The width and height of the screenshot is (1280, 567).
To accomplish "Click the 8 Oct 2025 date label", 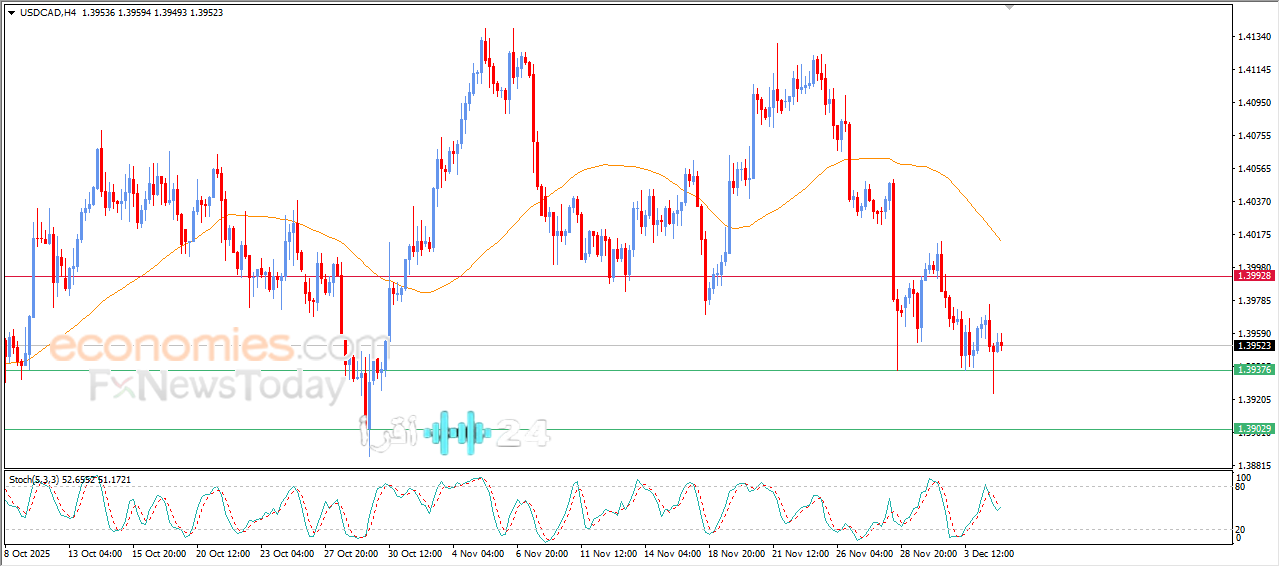I will 27,553.
